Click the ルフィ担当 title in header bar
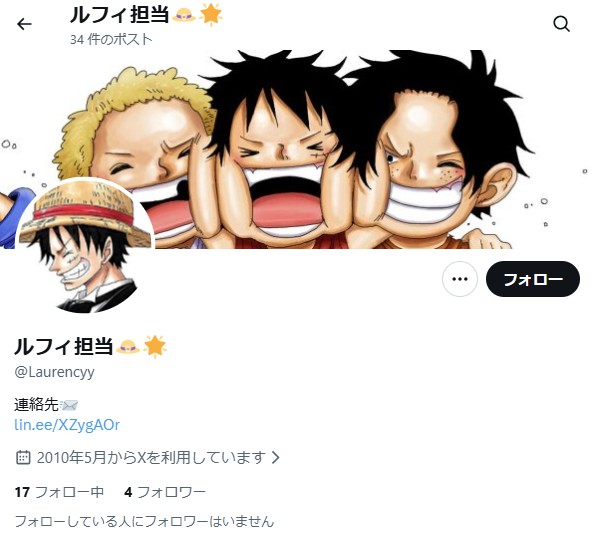The image size is (593, 548). (x=120, y=15)
